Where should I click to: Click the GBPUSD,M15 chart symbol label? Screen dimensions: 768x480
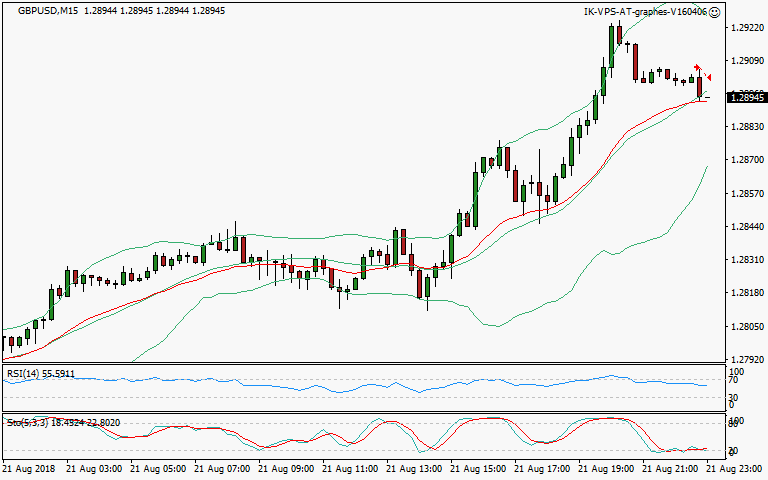48,10
